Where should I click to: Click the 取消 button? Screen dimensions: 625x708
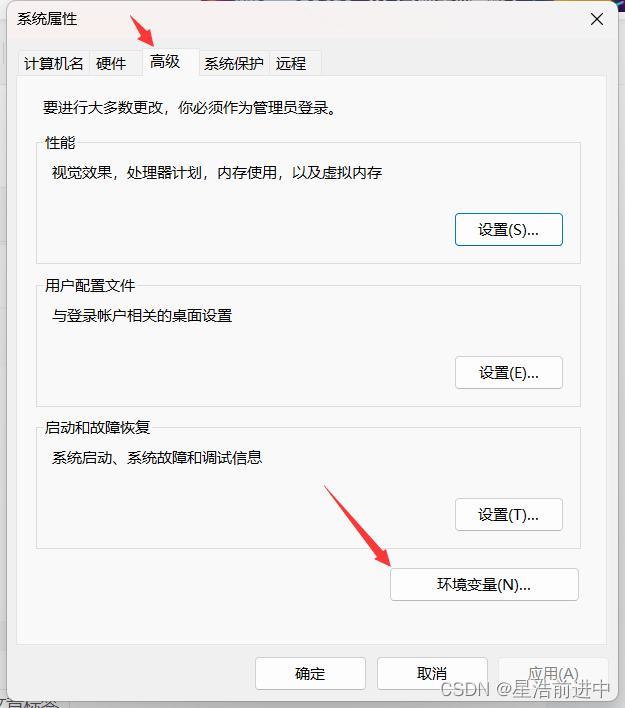tap(432, 674)
